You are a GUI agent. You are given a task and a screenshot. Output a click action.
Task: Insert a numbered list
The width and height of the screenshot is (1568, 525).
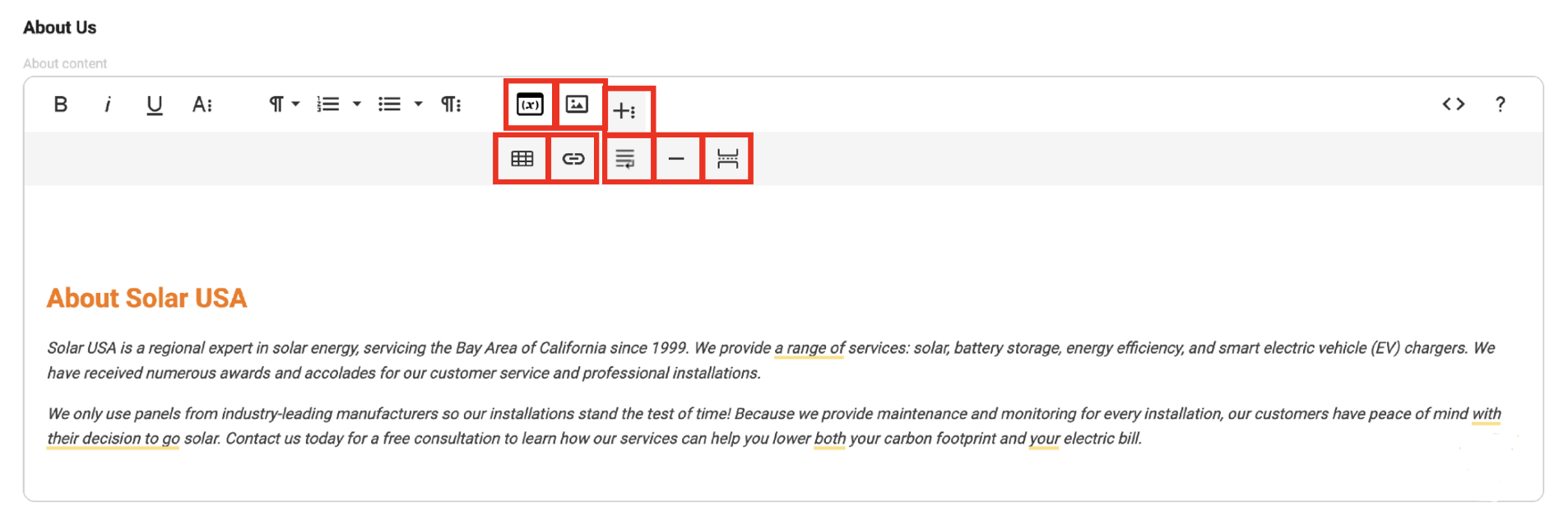[328, 105]
